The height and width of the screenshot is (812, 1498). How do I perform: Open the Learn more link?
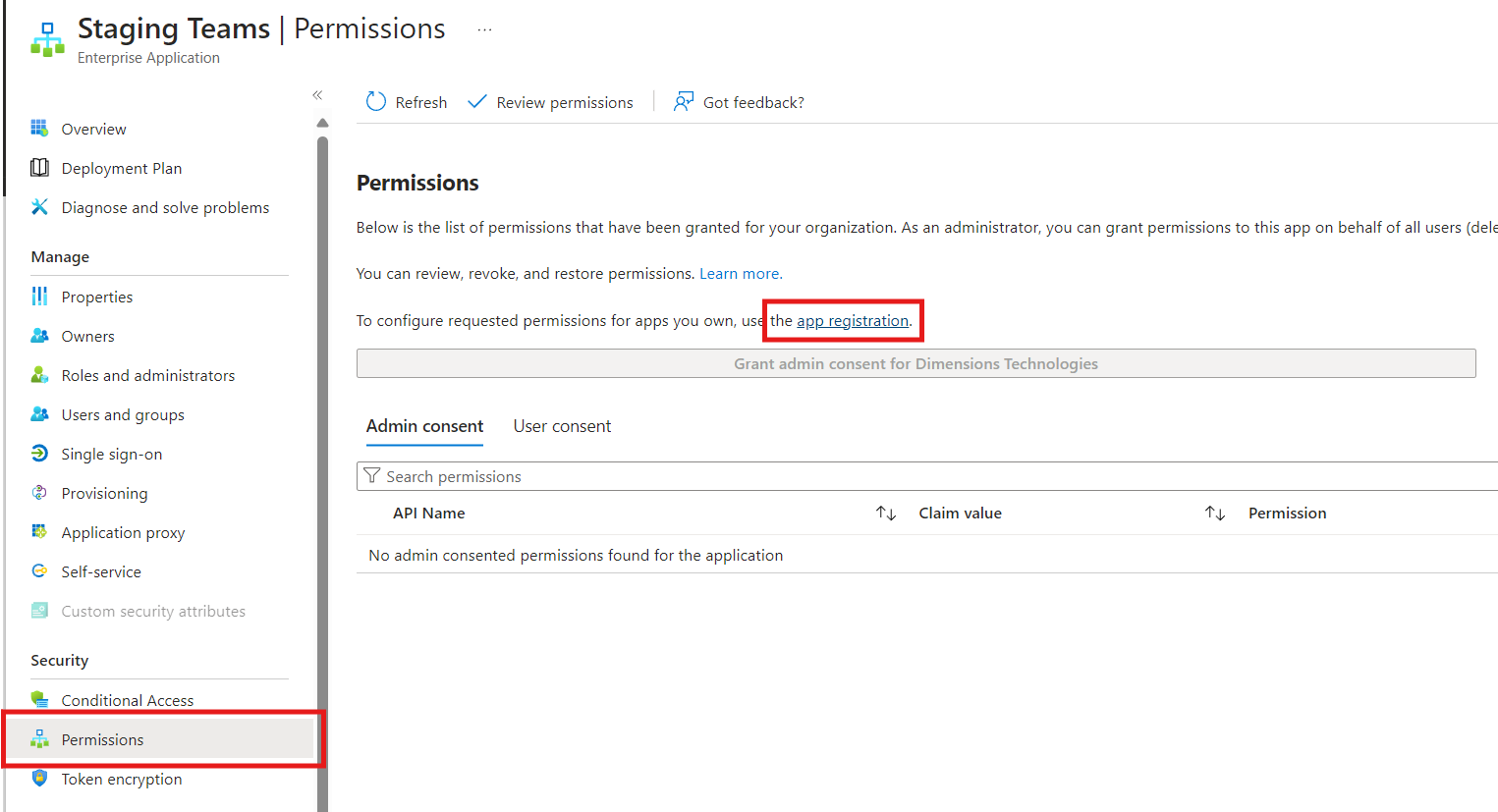click(741, 274)
